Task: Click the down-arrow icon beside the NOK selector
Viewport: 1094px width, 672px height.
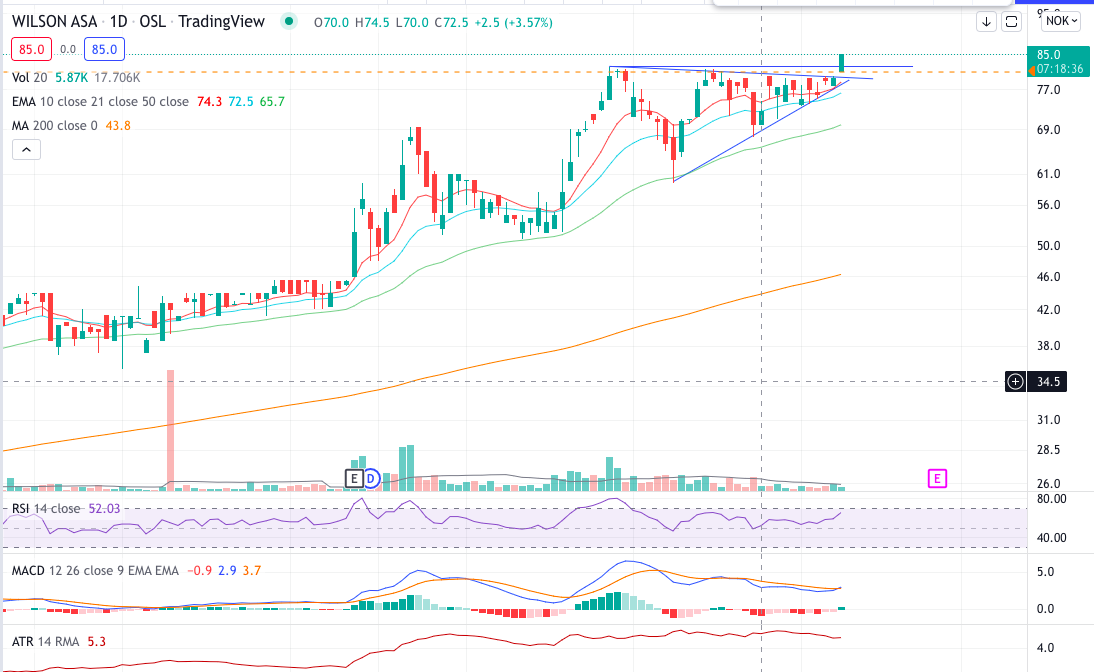Action: pos(986,21)
